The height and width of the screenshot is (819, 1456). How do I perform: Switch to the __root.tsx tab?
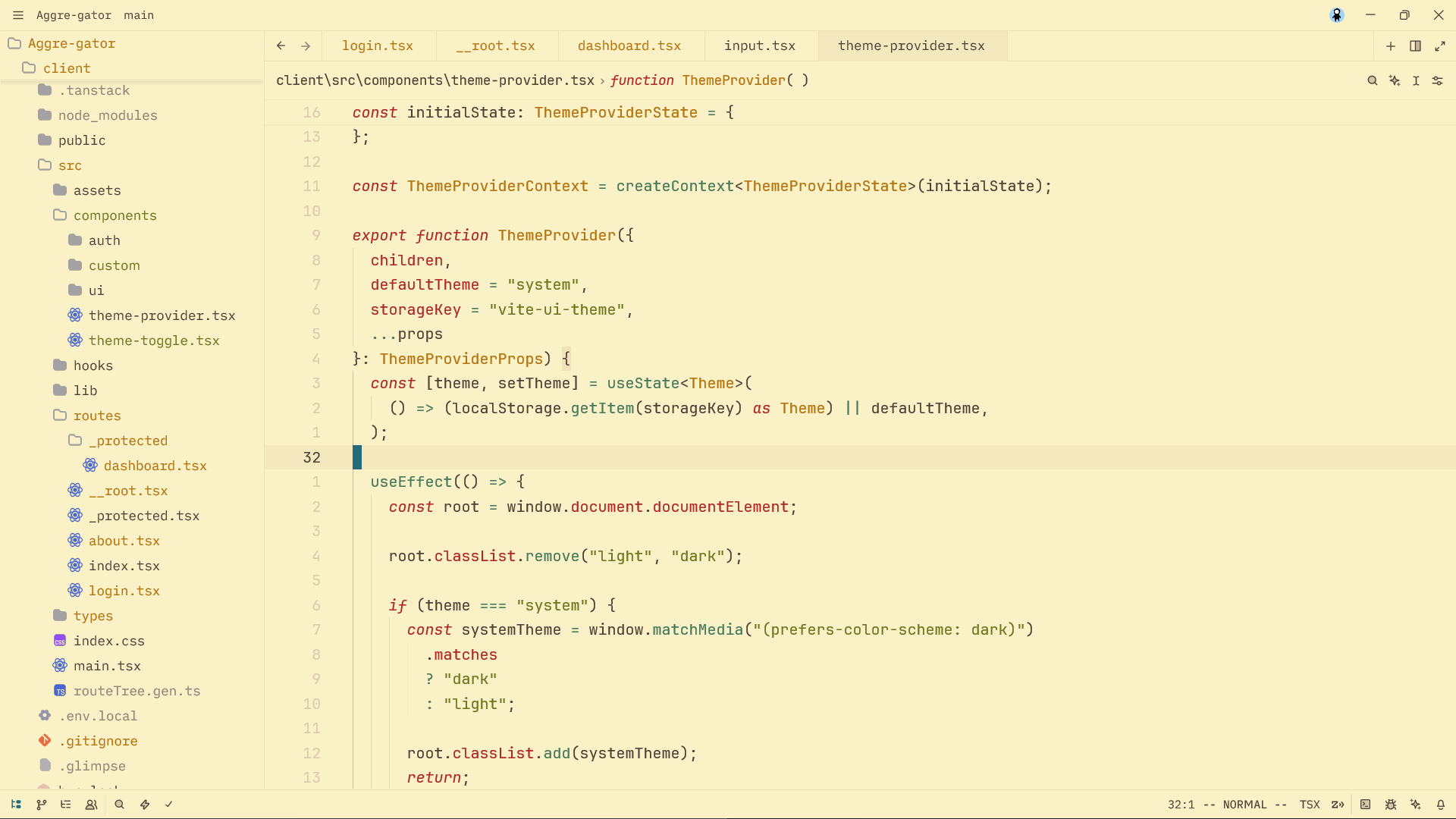pos(496,45)
